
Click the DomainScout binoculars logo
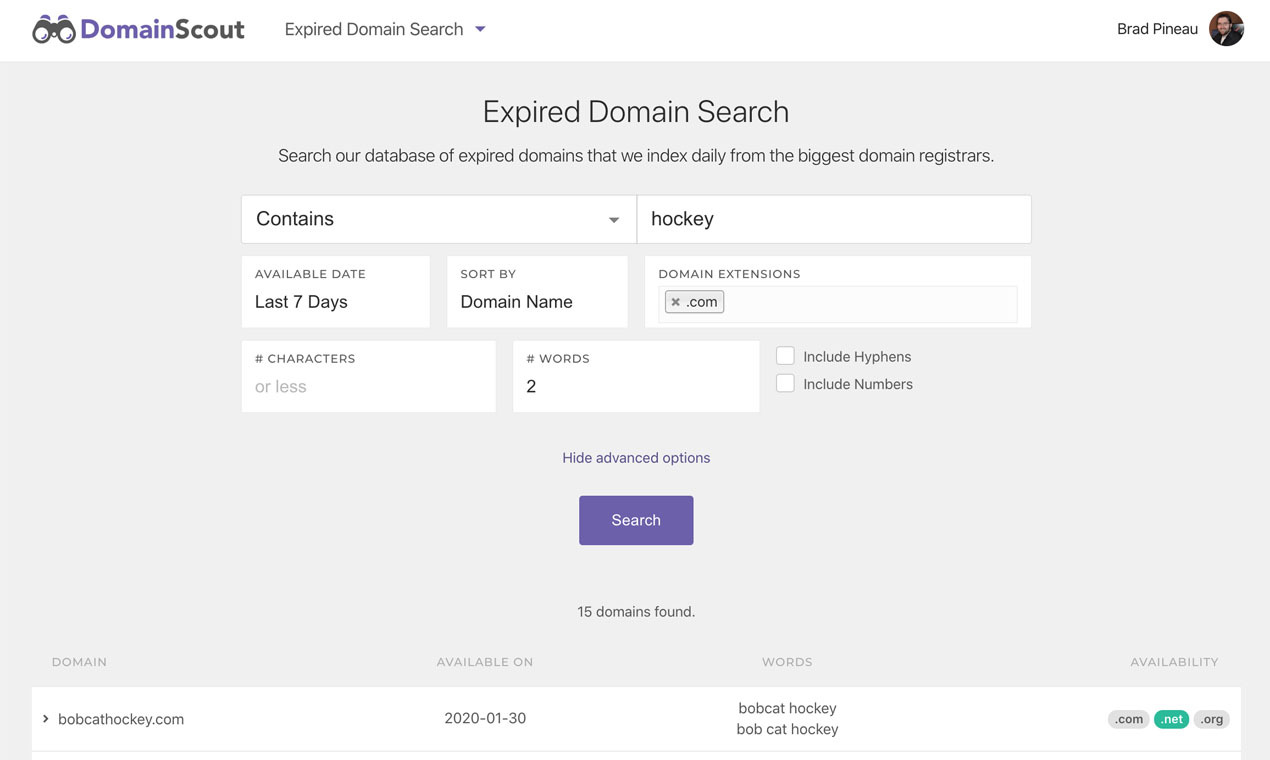(x=54, y=30)
